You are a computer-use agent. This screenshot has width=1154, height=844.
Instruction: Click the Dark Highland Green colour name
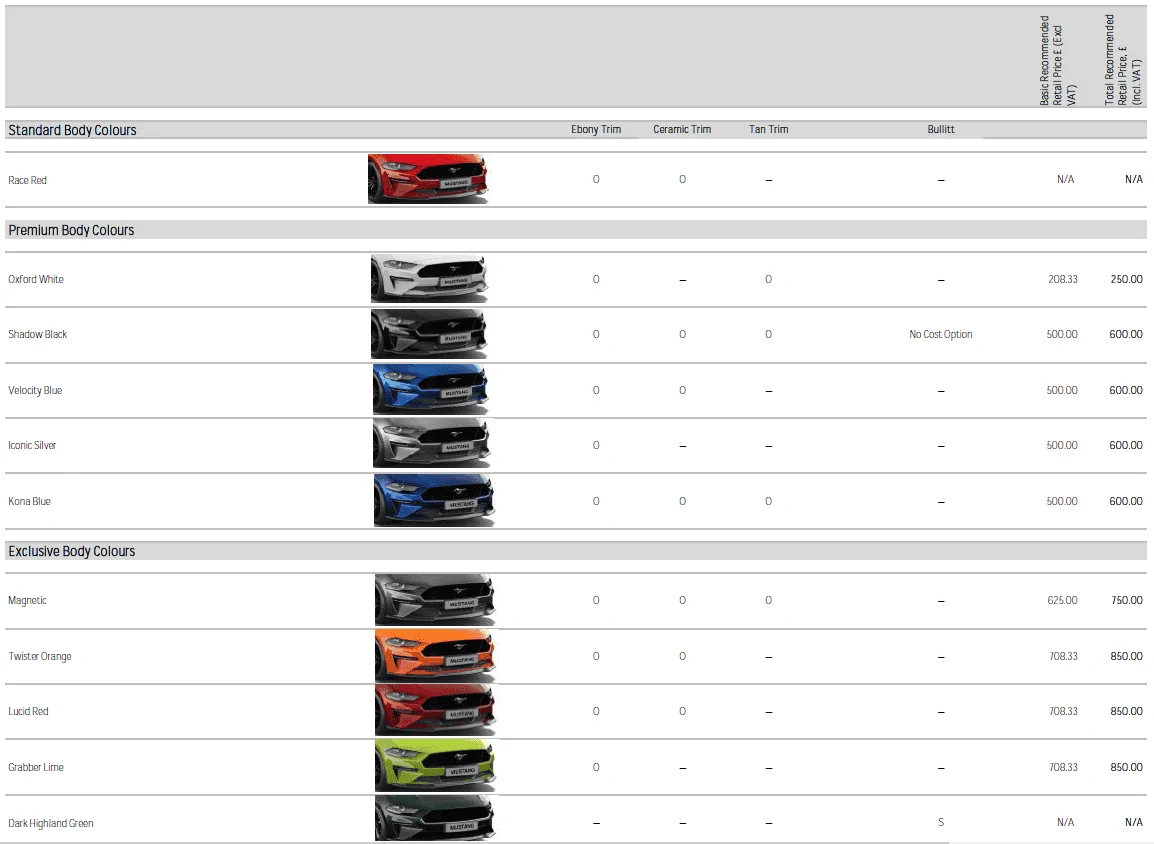pos(51,823)
